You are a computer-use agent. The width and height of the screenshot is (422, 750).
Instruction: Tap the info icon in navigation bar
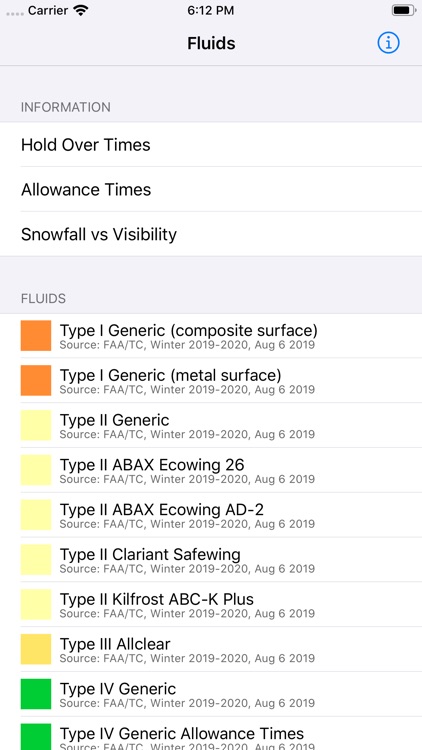click(x=388, y=43)
